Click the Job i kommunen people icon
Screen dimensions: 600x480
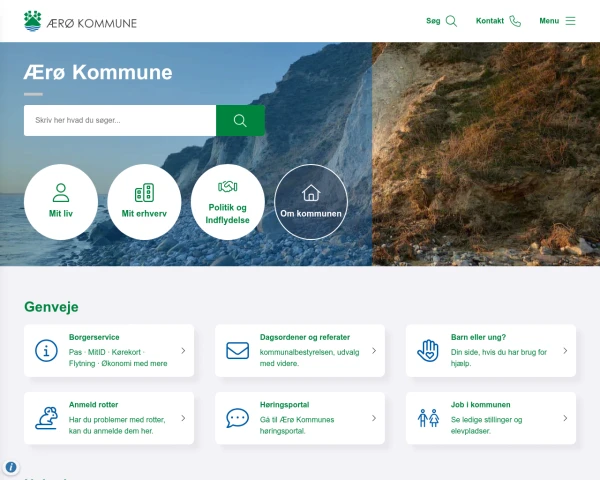[x=428, y=418]
